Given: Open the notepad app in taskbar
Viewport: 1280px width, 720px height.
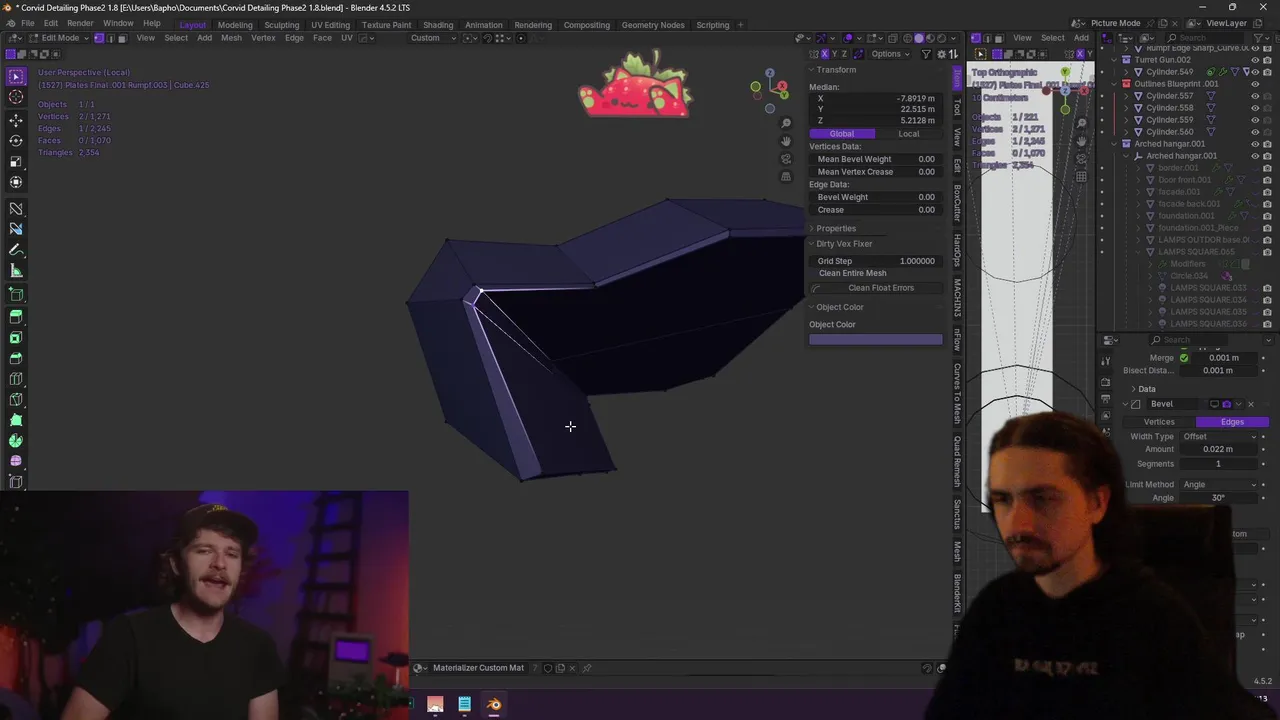Looking at the screenshot, I should pos(464,705).
